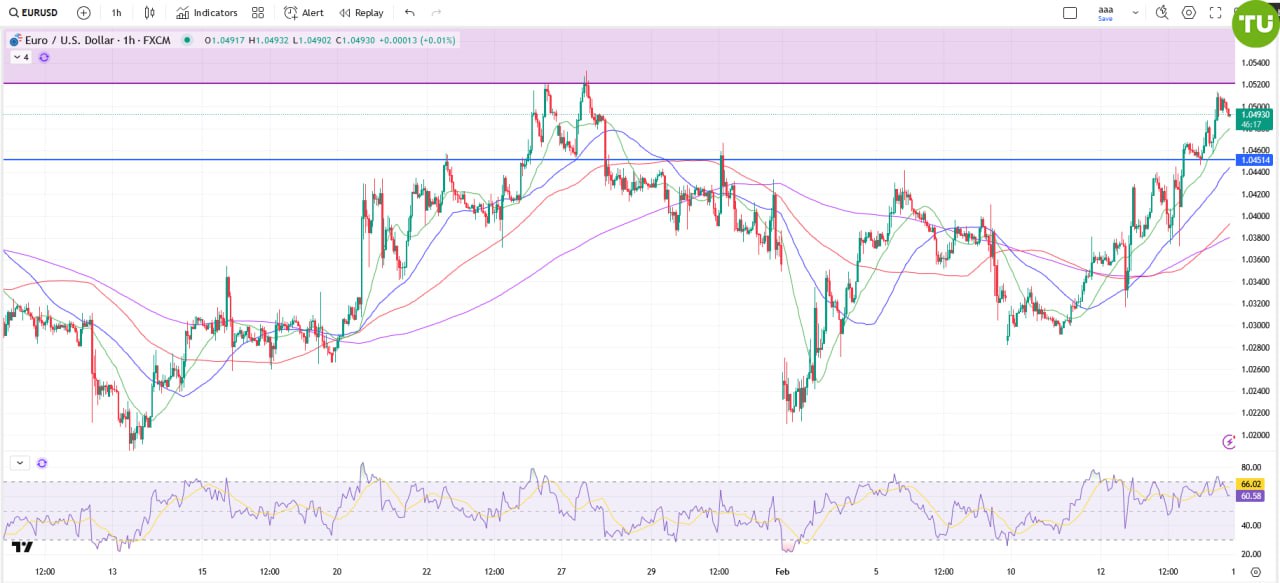The width and height of the screenshot is (1280, 583).
Task: Click the closing price value C1.04930
Action: pyautogui.click(x=356, y=41)
